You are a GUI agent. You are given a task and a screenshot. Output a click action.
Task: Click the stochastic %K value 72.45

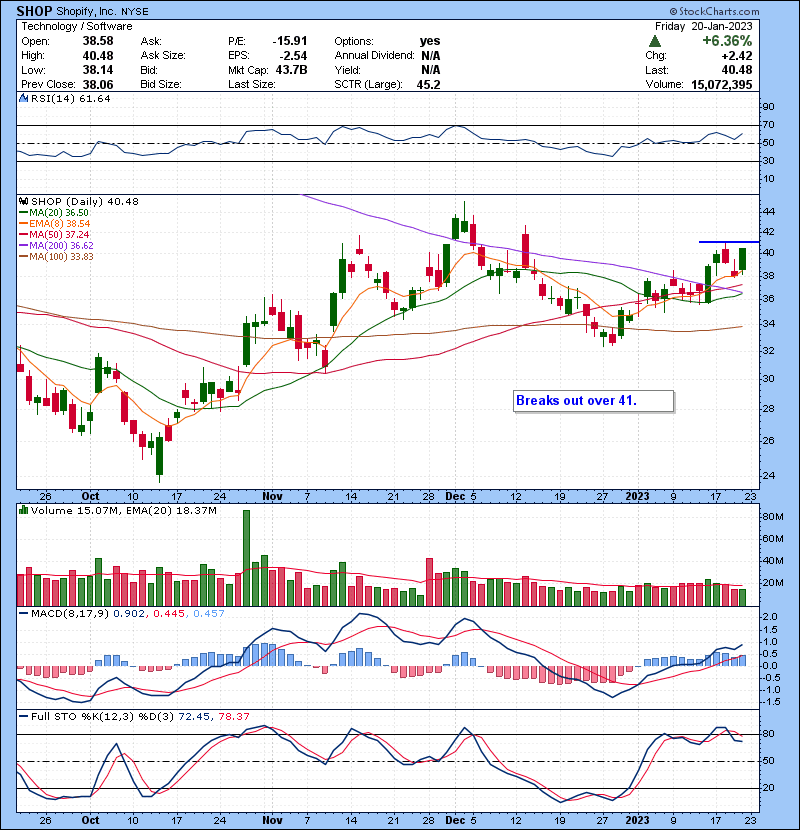(x=194, y=716)
